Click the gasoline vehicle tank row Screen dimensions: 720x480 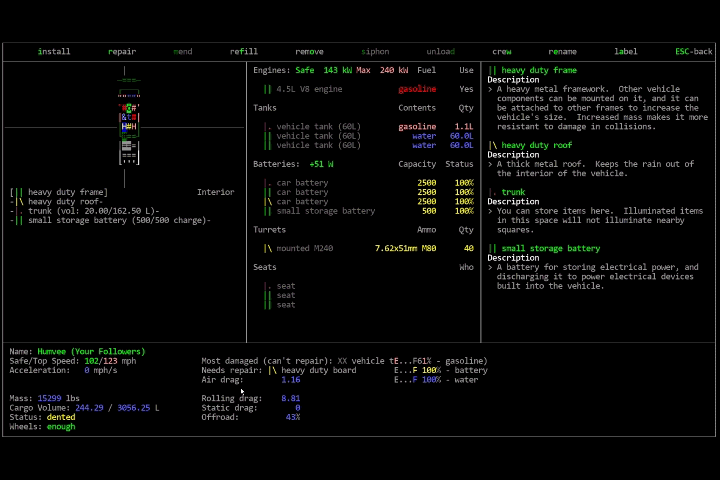tap(368, 126)
